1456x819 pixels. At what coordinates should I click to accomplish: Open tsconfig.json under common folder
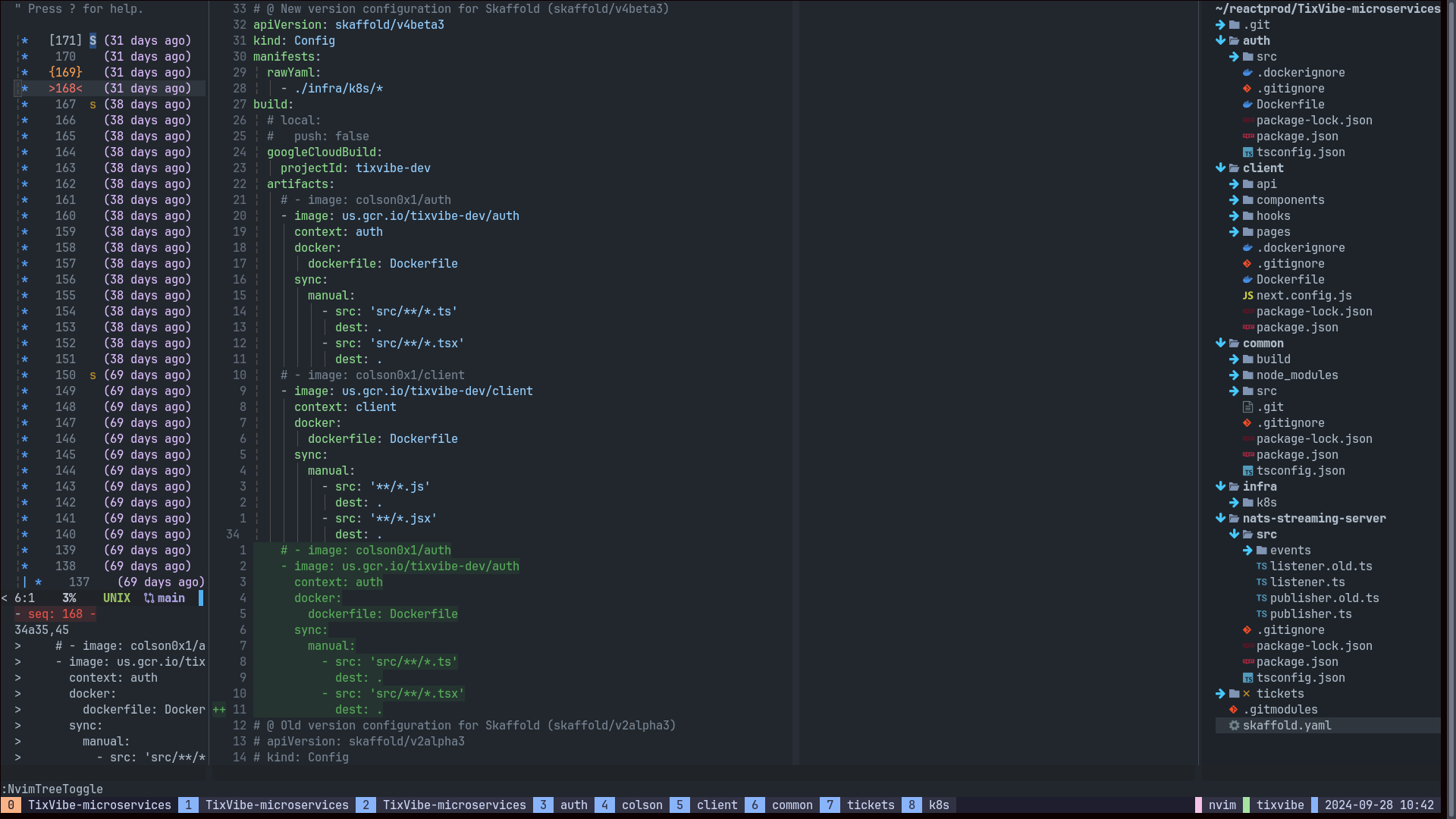[1300, 471]
